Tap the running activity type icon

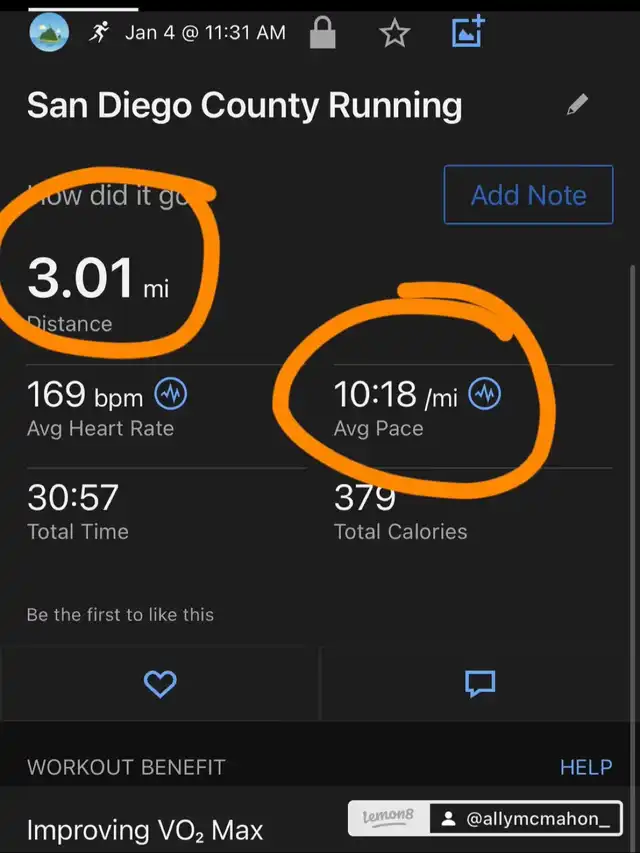tap(99, 33)
